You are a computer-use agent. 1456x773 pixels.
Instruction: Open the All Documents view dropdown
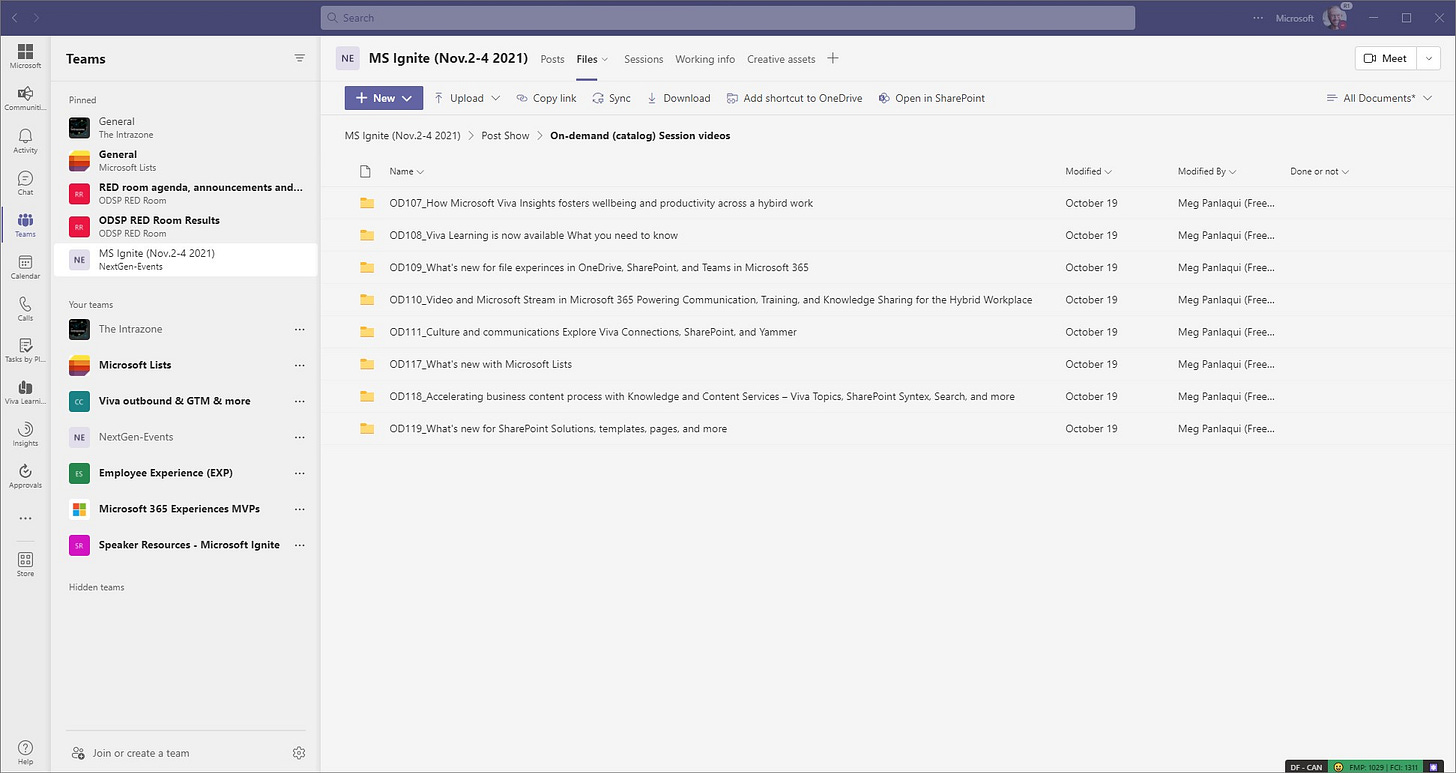[x=1379, y=98]
